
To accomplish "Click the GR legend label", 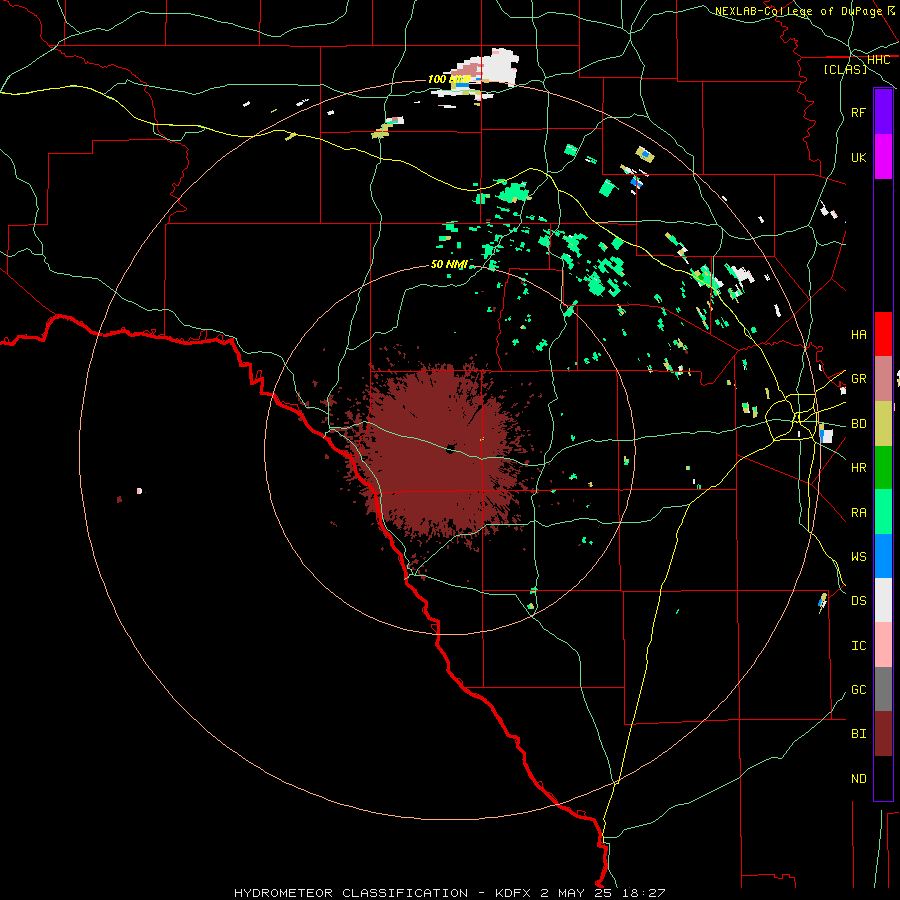I will [x=858, y=379].
